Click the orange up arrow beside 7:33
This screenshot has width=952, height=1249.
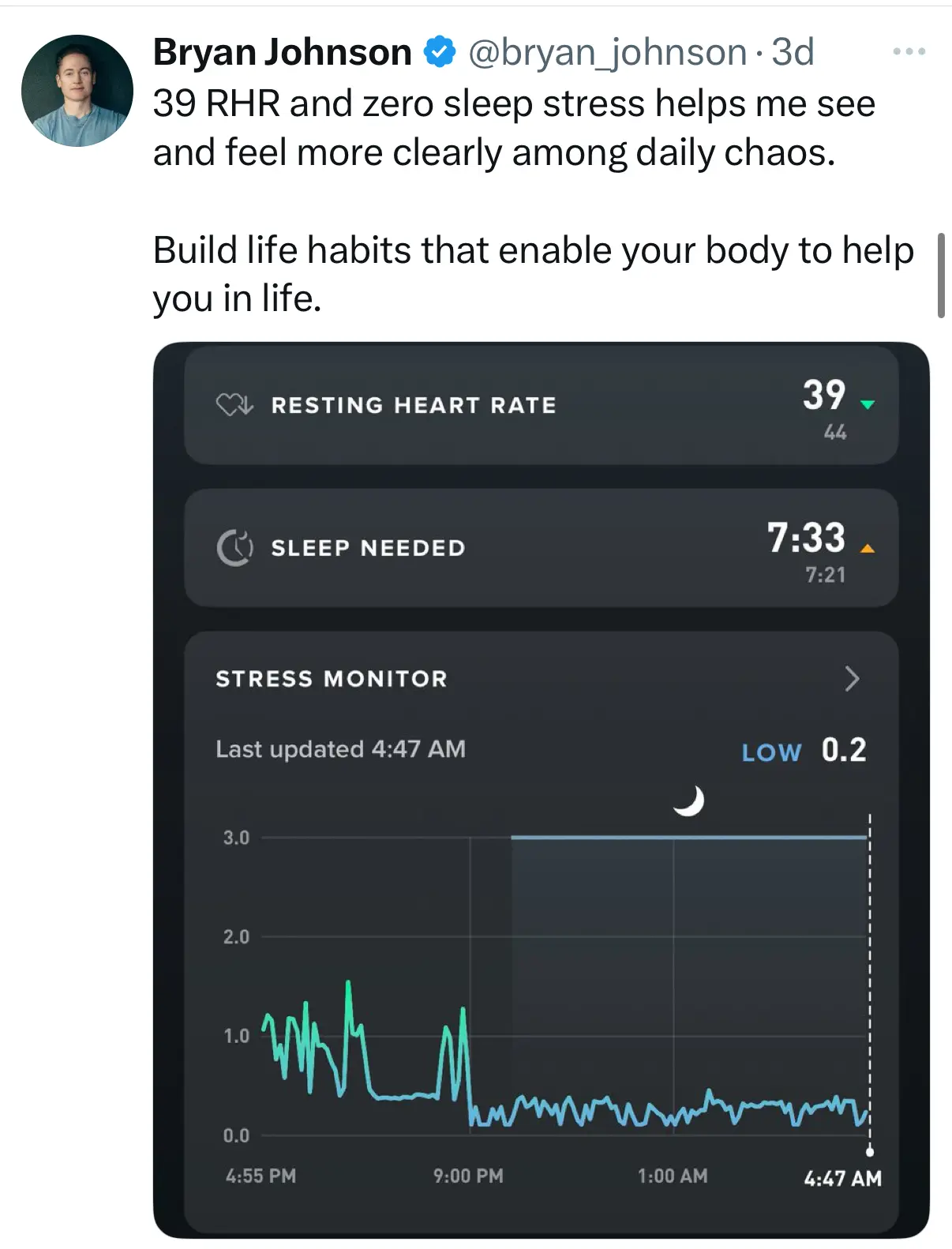point(867,548)
